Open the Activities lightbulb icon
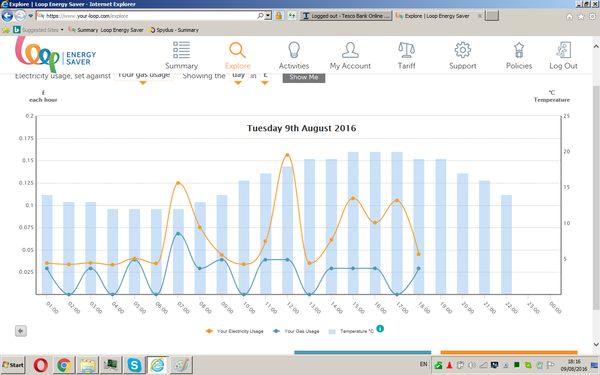This screenshot has width=600, height=375. [x=293, y=50]
